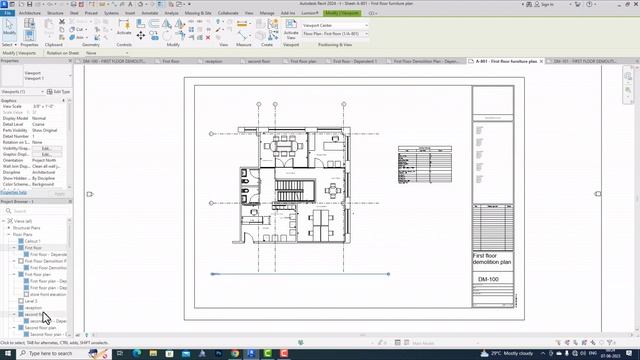Collapse the Floor Plans node

(x=9, y=235)
